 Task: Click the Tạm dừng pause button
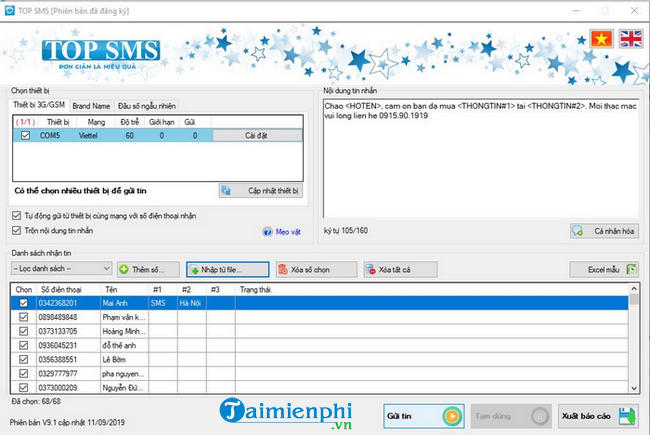point(511,414)
